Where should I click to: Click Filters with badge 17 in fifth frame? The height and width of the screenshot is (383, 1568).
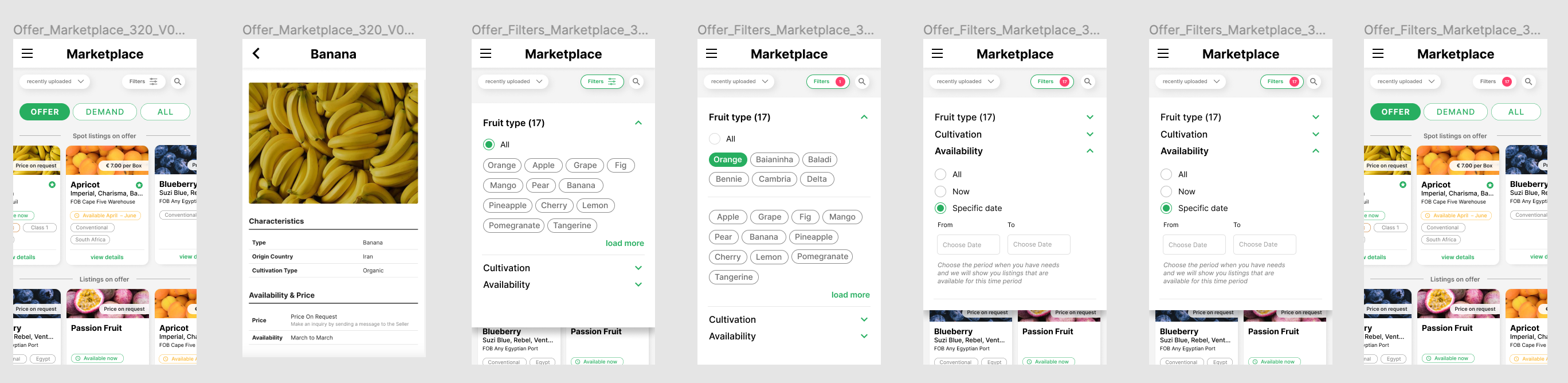[1052, 81]
